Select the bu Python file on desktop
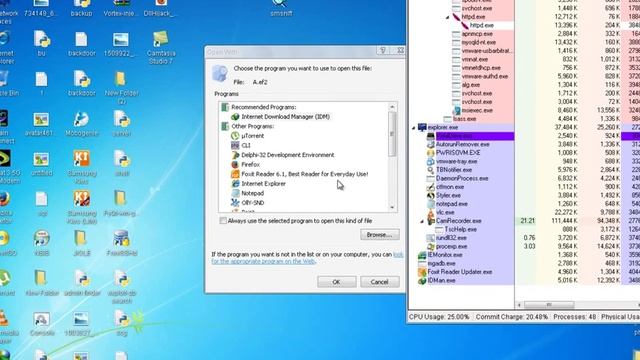Viewport: 640px width, 360px height. (x=41, y=43)
